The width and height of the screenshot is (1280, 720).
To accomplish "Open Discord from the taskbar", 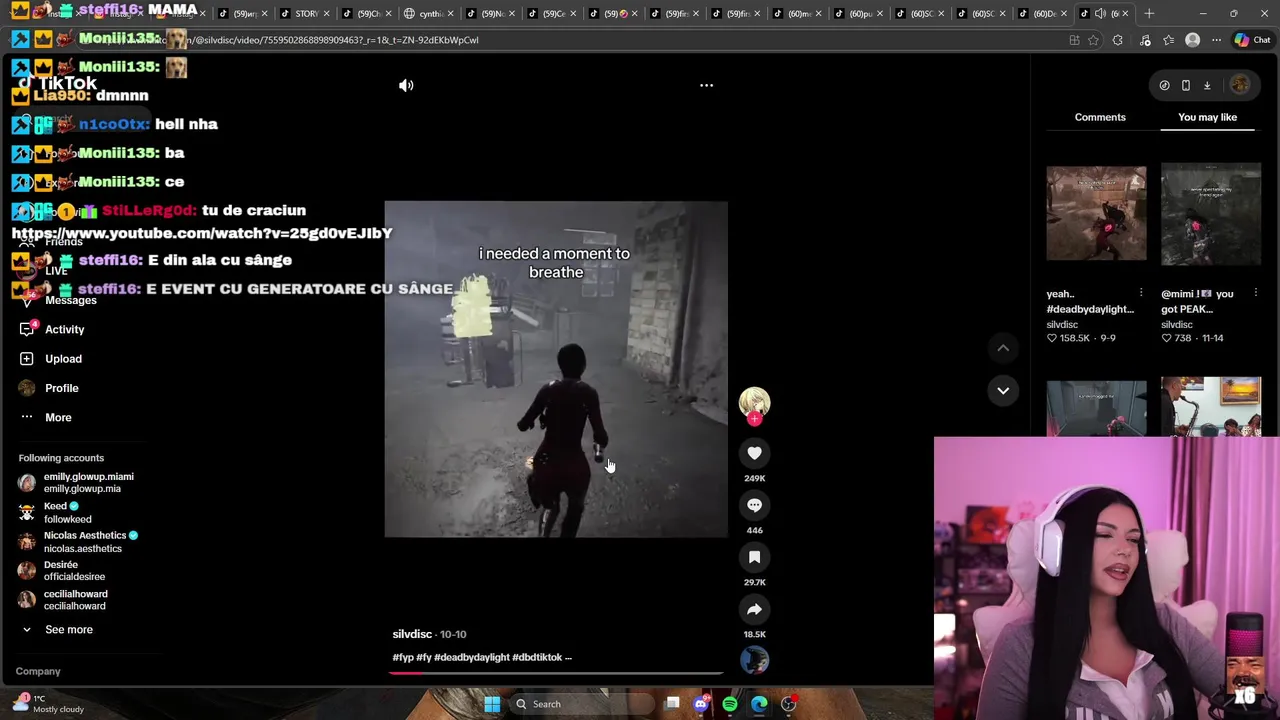I will pyautogui.click(x=701, y=704).
